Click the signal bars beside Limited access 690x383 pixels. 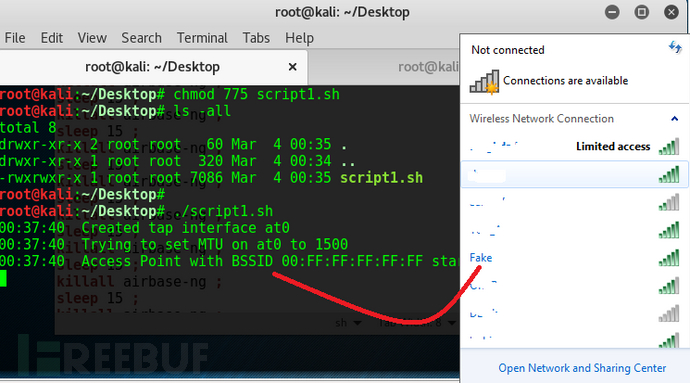click(669, 147)
